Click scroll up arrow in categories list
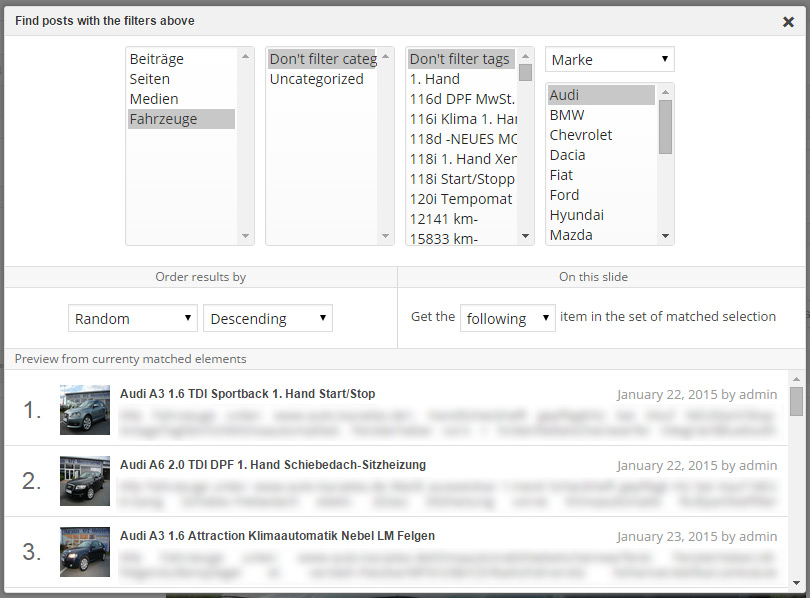This screenshot has width=810, height=598. point(385,56)
